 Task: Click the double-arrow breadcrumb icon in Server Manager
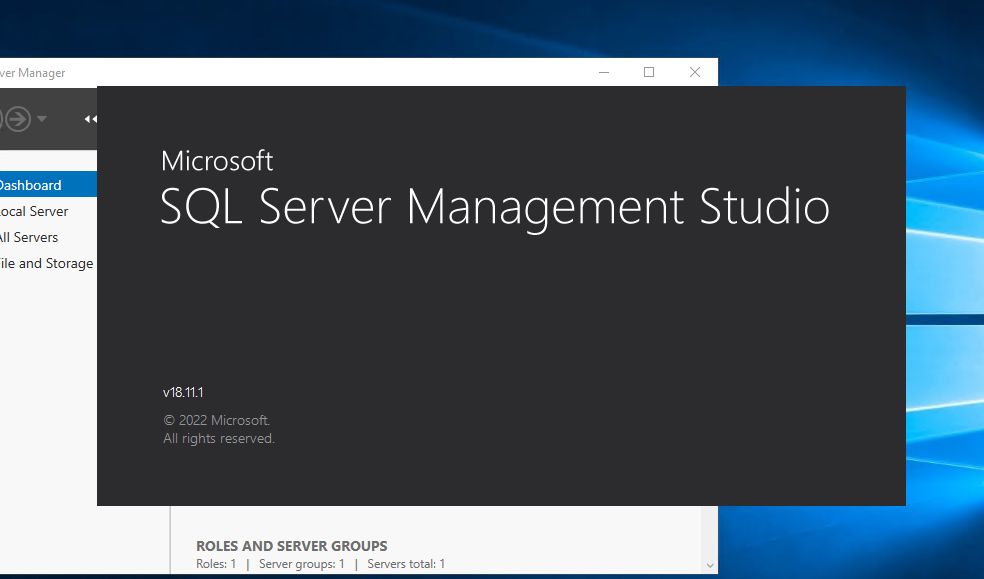tap(91, 119)
